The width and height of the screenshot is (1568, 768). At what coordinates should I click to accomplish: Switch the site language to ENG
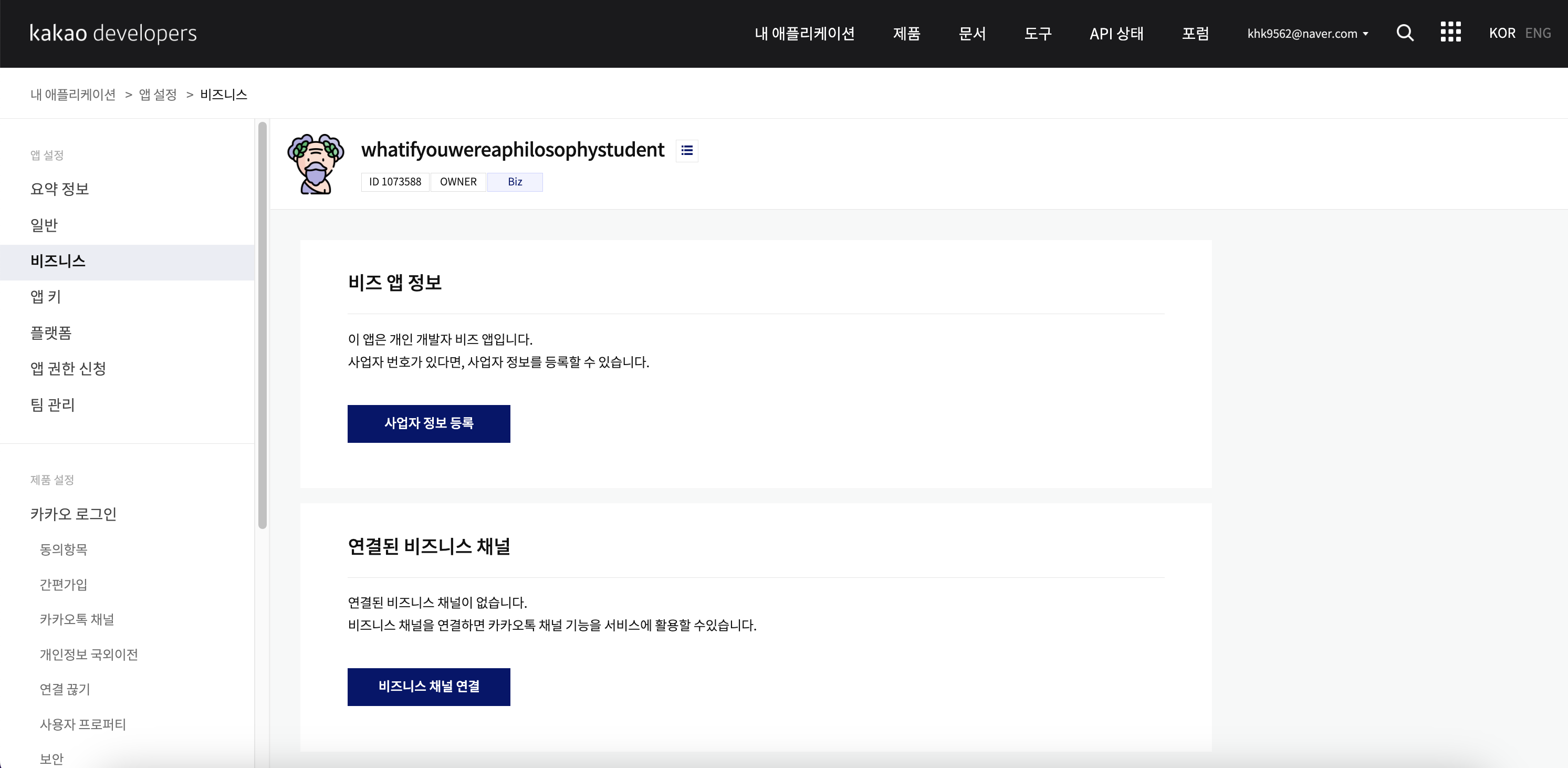[x=1538, y=33]
